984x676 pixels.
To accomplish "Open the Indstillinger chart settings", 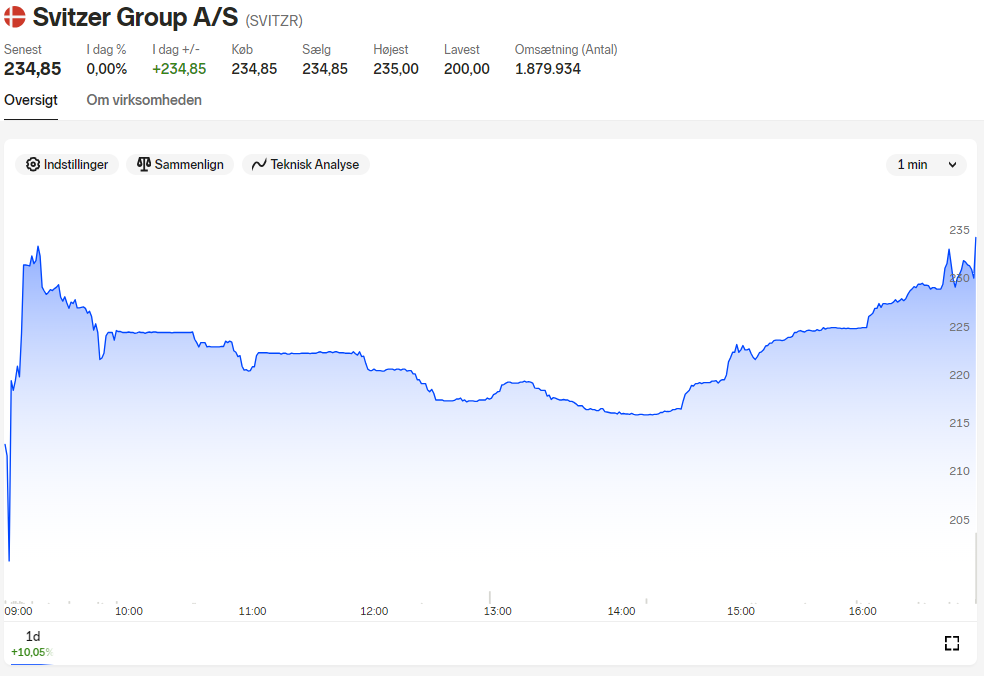I will [x=67, y=164].
